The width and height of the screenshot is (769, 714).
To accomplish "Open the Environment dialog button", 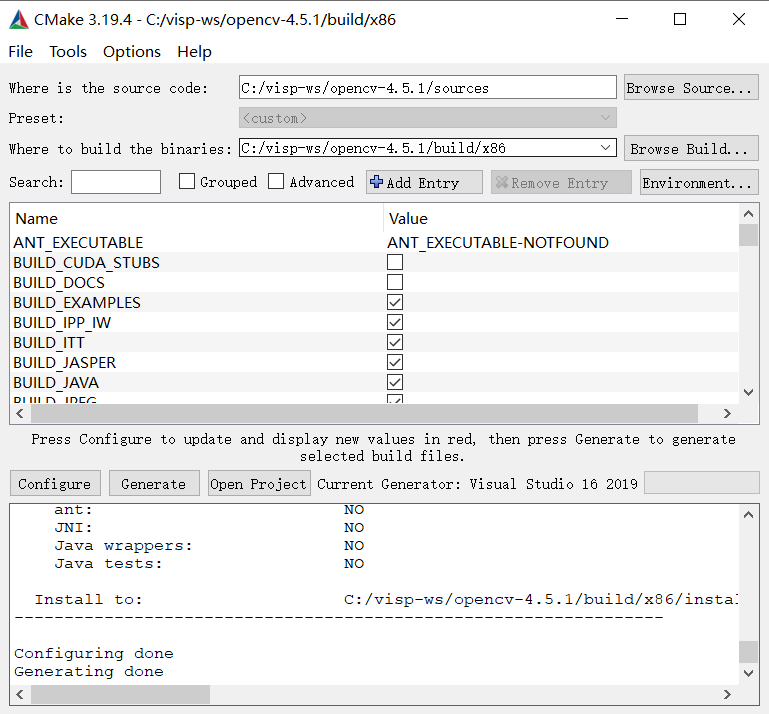I will pyautogui.click(x=699, y=182).
